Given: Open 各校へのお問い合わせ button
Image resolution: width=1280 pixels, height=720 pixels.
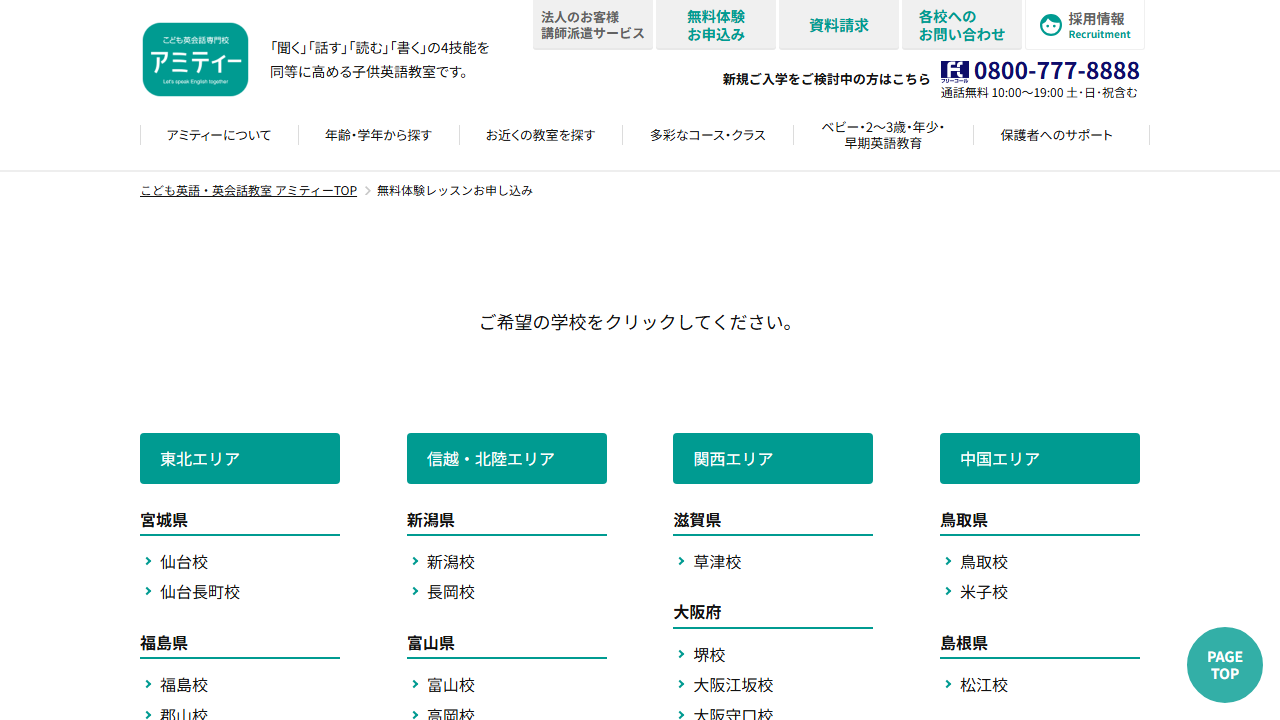Looking at the screenshot, I should pos(962,25).
